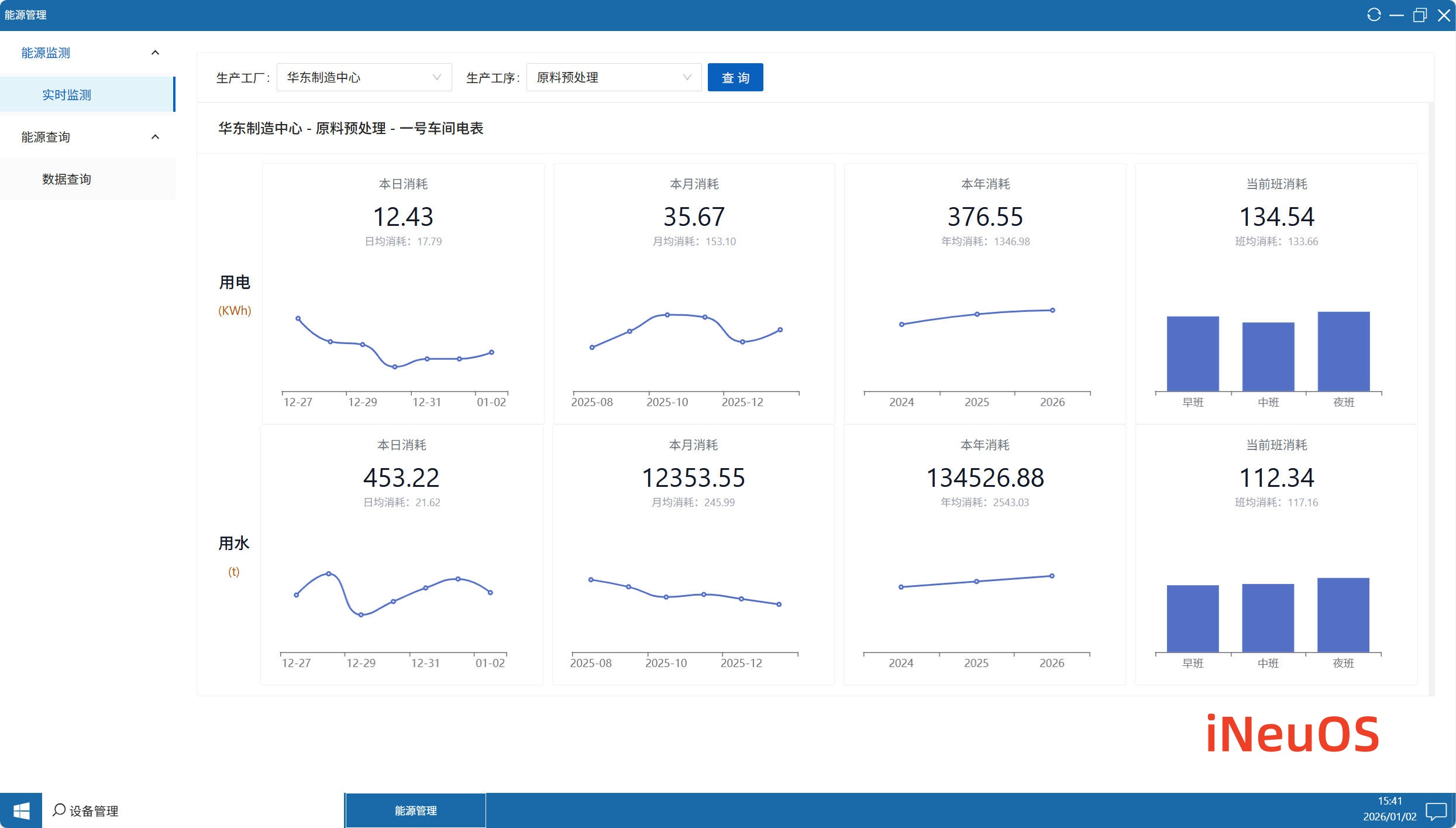Minimize the 能源管理 window
1456x828 pixels.
(1396, 15)
